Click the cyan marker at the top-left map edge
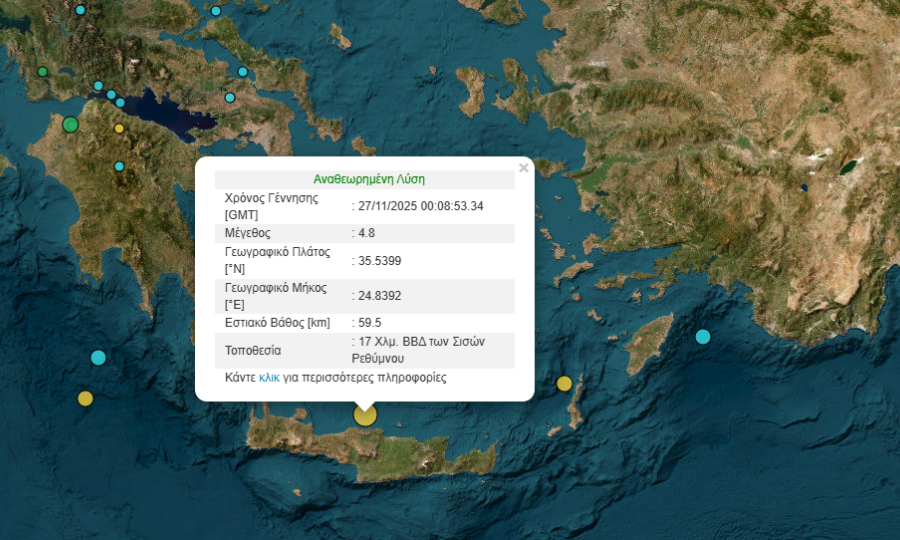Image resolution: width=900 pixels, height=540 pixels. pos(81,10)
